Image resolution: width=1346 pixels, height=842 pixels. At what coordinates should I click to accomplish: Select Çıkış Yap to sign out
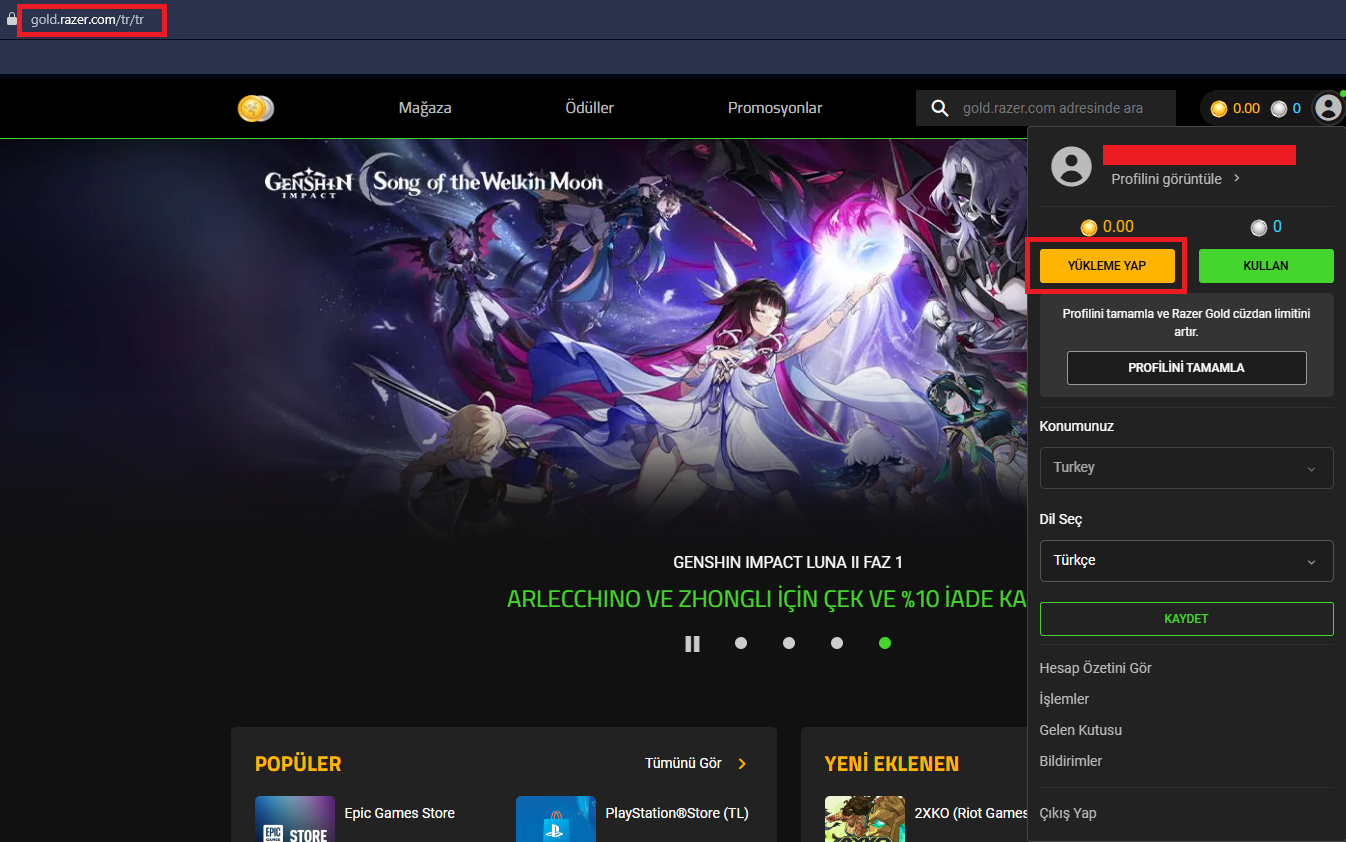(x=1068, y=813)
